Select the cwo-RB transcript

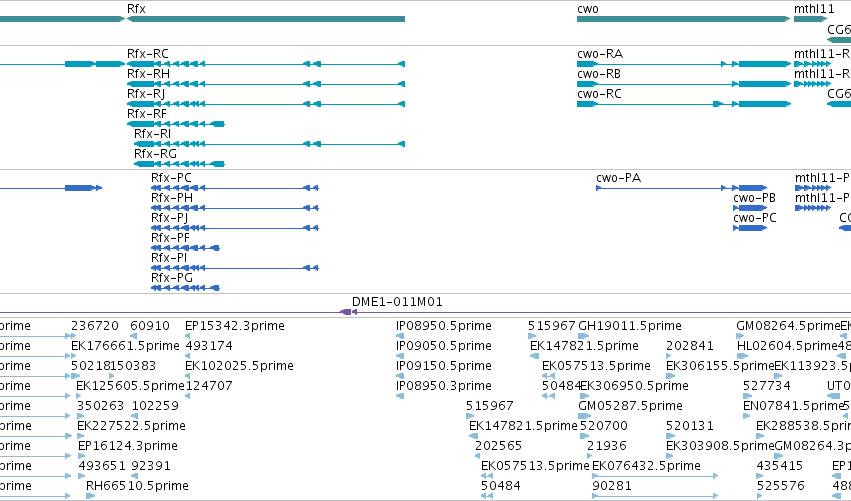599,74
